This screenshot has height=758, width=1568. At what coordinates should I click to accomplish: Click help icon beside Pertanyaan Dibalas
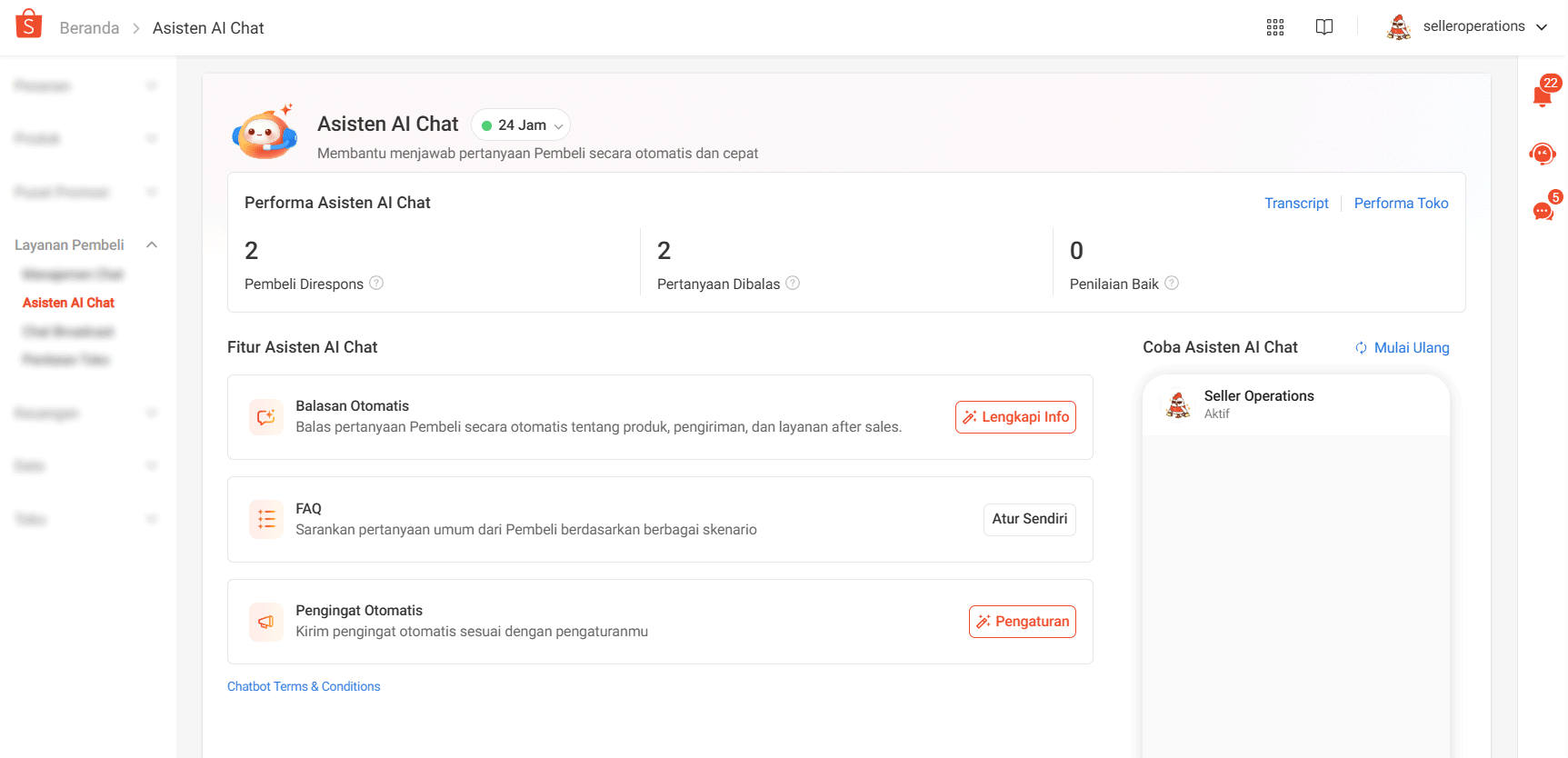793,283
